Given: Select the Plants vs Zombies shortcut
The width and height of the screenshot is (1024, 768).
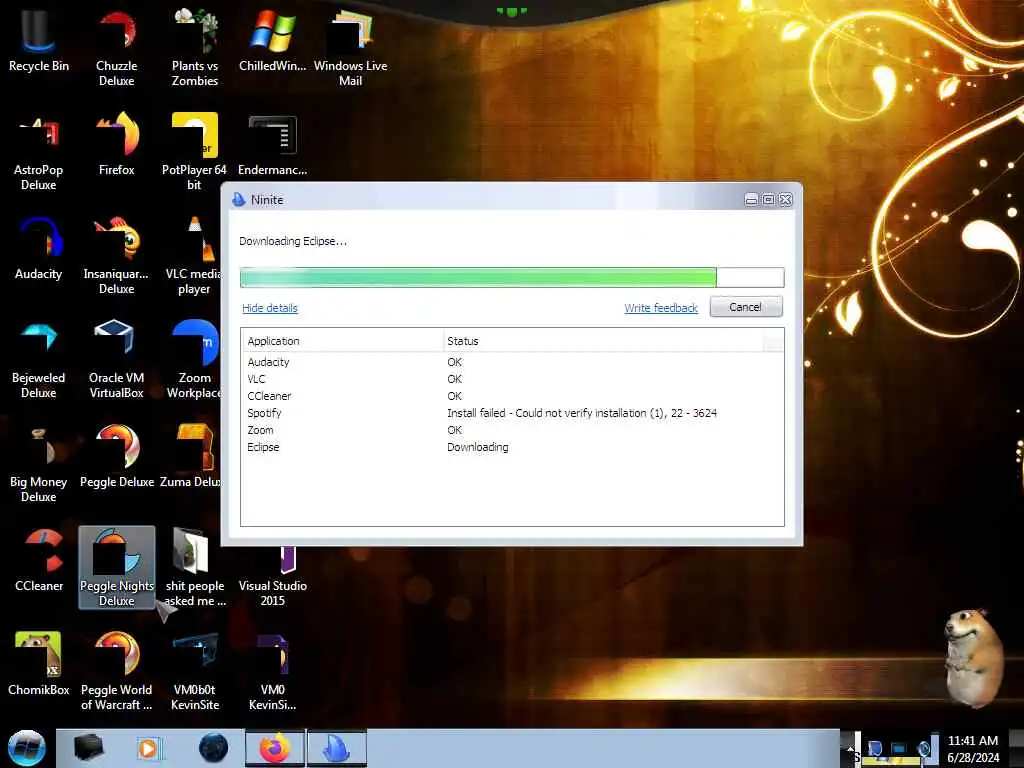Looking at the screenshot, I should click(195, 48).
